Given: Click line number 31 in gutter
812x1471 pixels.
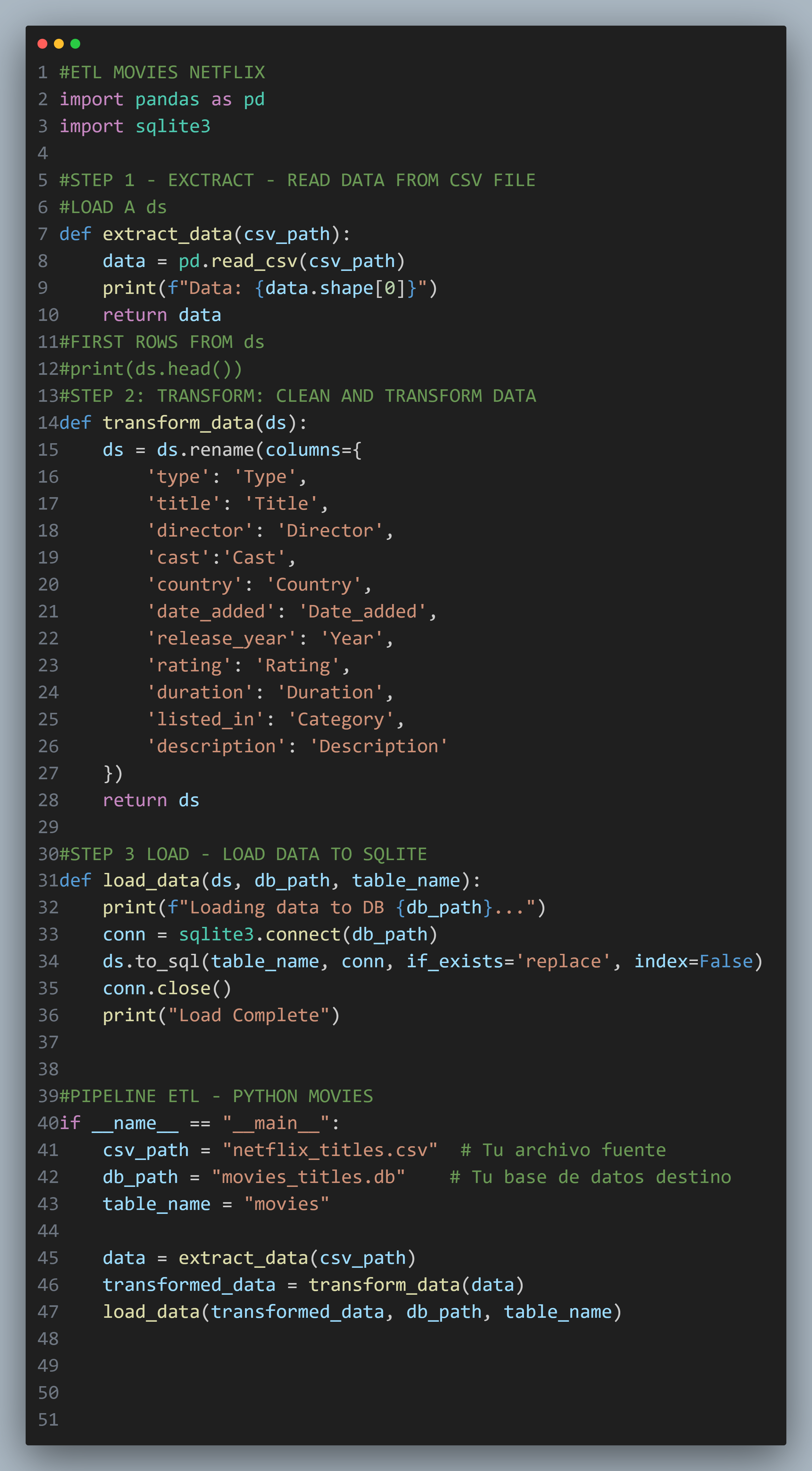Looking at the screenshot, I should [x=48, y=880].
